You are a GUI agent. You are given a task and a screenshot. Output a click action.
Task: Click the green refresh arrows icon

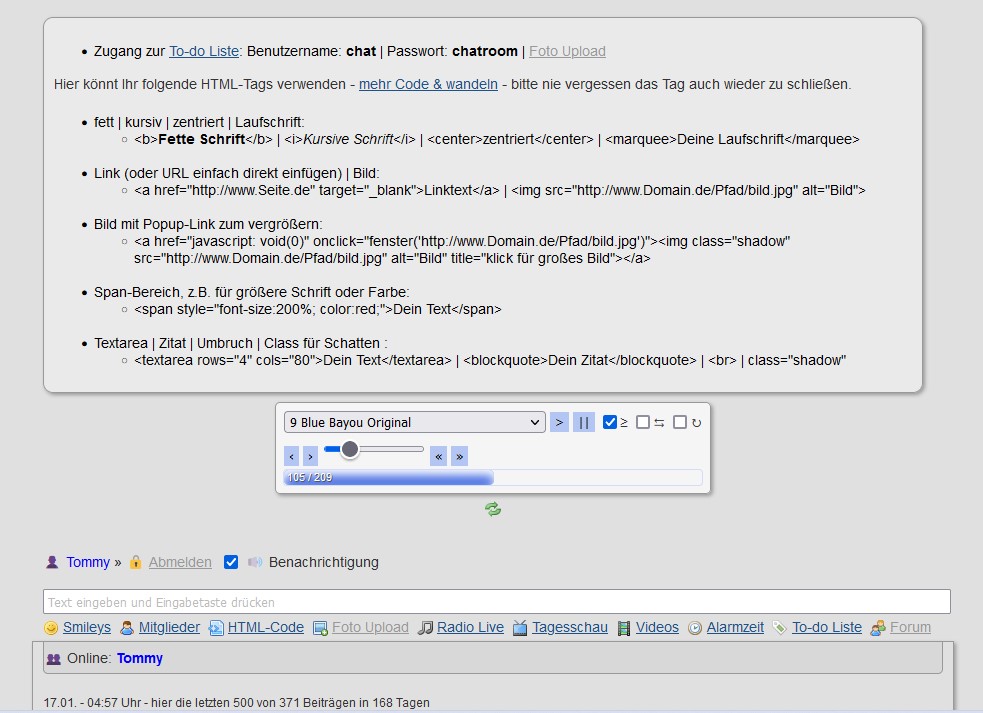tap(493, 509)
